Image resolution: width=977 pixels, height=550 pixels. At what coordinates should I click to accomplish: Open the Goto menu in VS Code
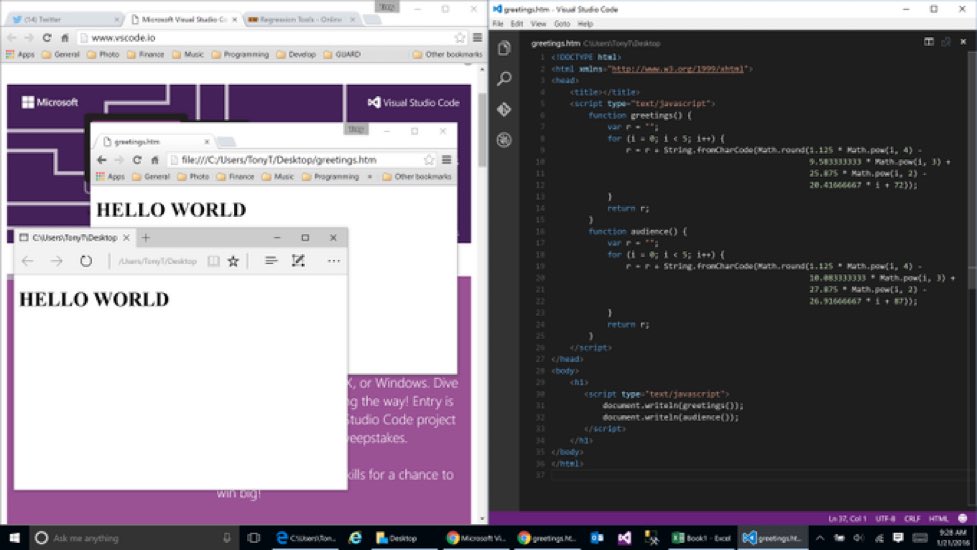click(x=562, y=24)
